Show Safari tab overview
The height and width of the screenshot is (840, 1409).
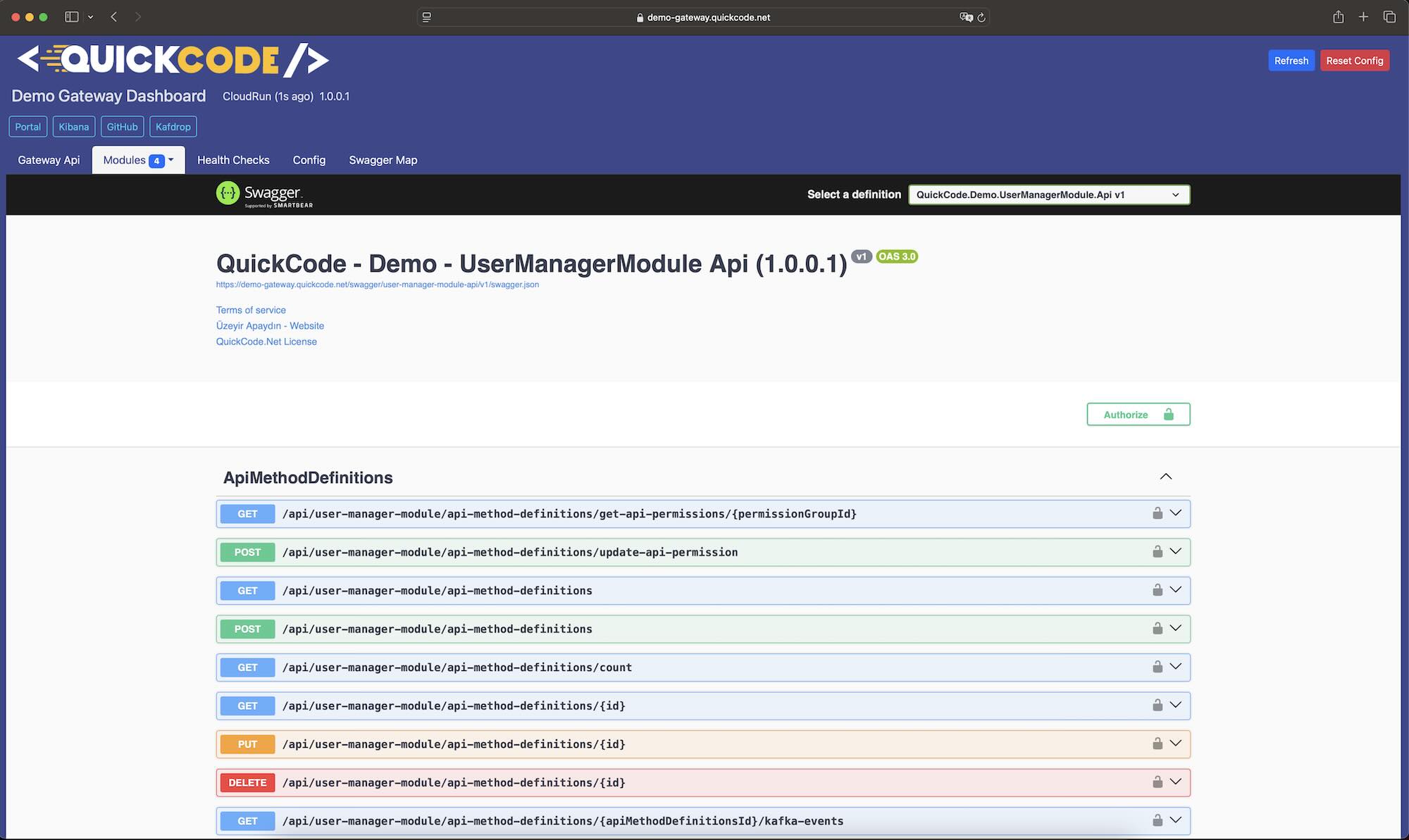click(1389, 17)
